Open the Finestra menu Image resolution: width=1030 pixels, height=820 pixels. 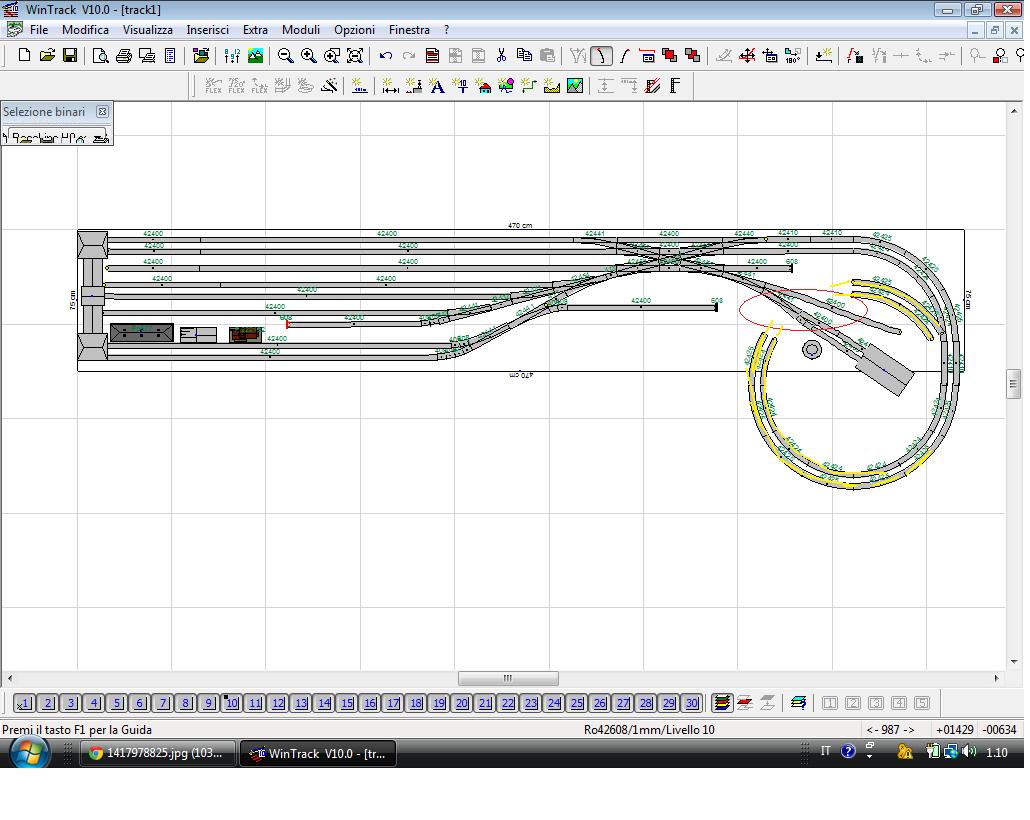(x=409, y=30)
